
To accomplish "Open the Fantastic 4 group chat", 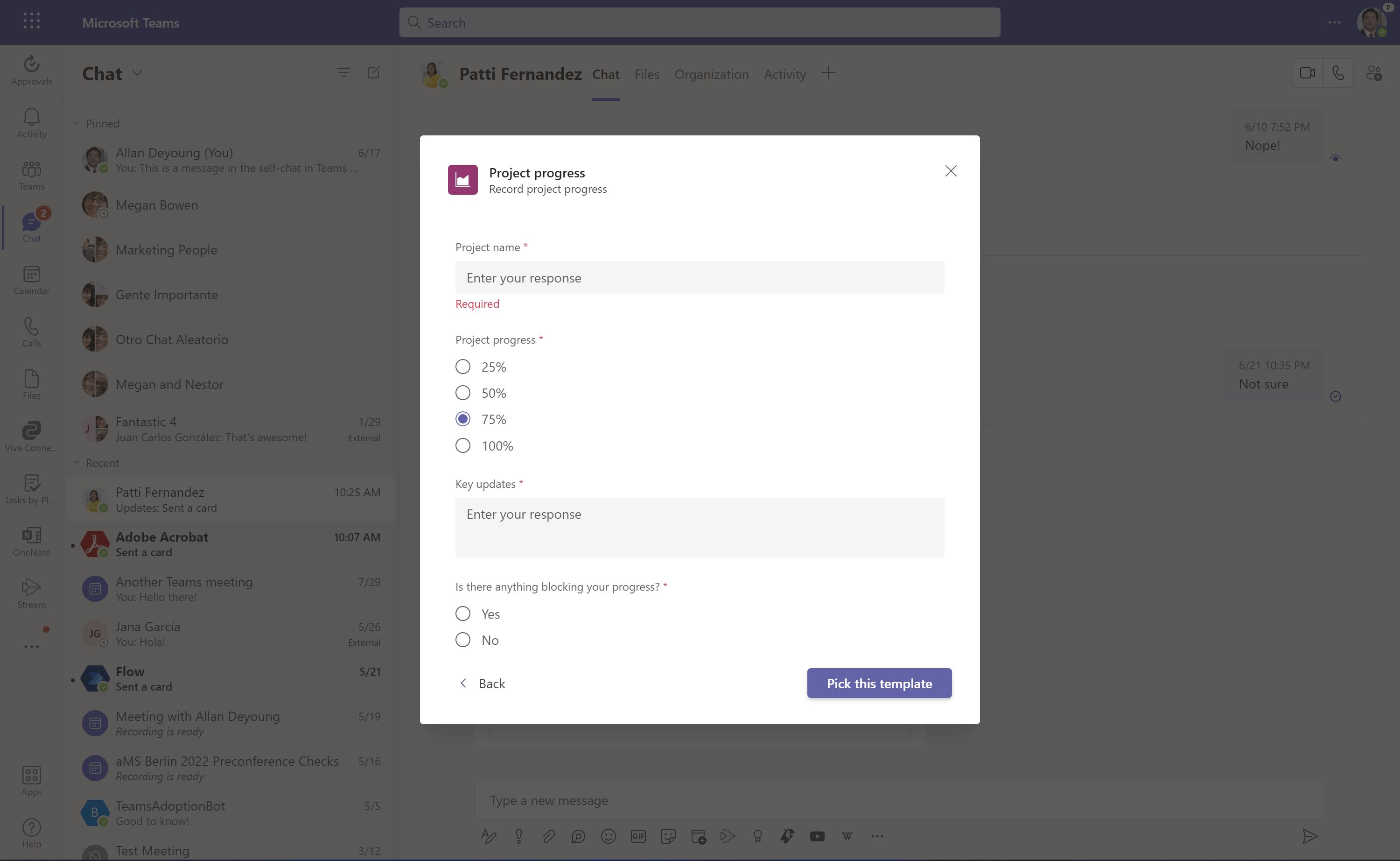I will (231, 430).
